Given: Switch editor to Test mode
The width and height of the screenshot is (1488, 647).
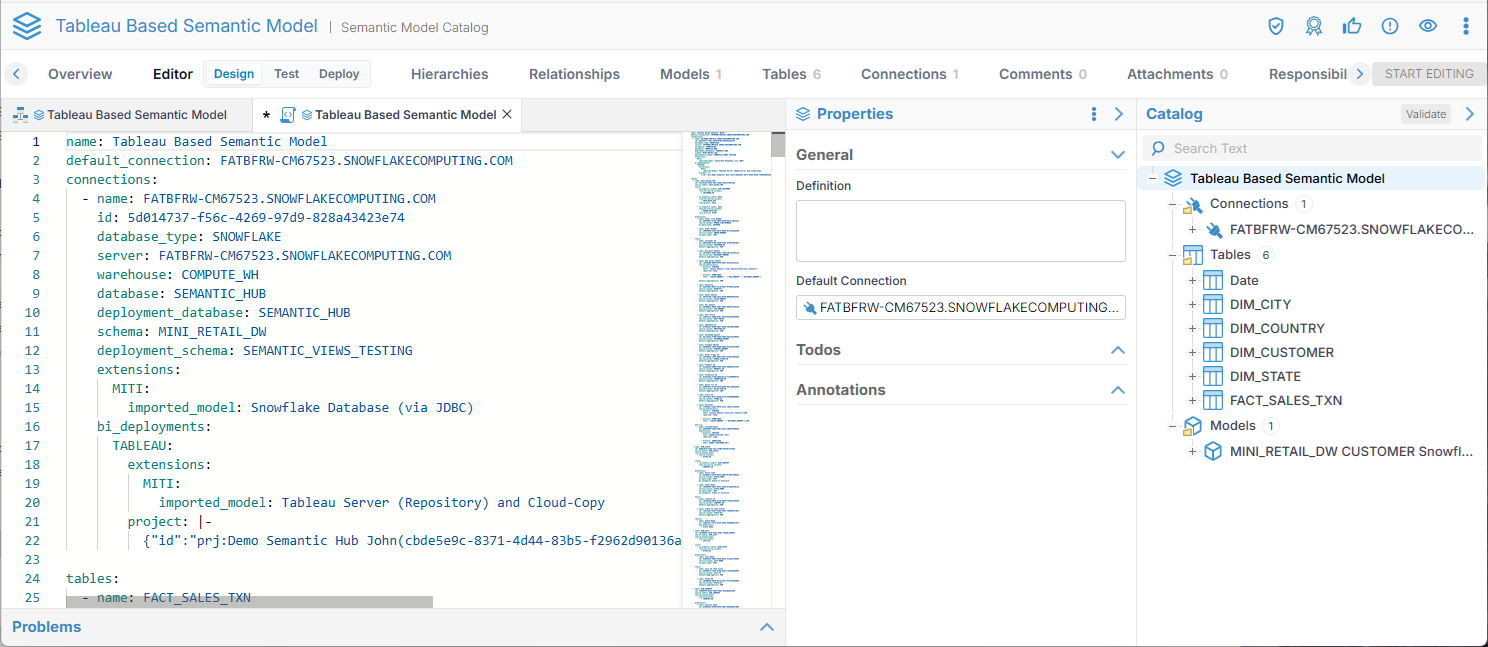Looking at the screenshot, I should coord(287,74).
